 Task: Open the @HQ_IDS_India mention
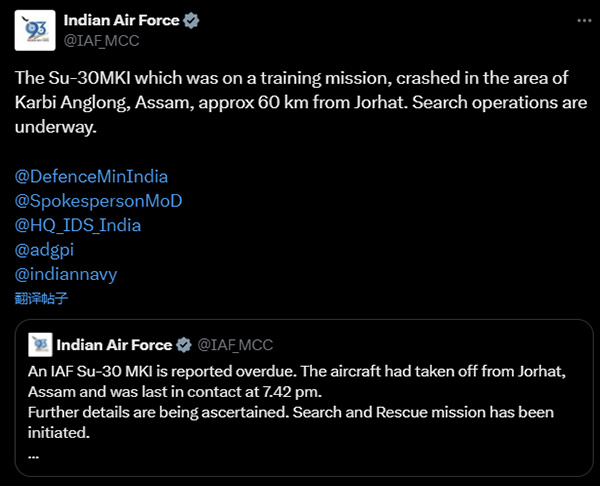[78, 224]
